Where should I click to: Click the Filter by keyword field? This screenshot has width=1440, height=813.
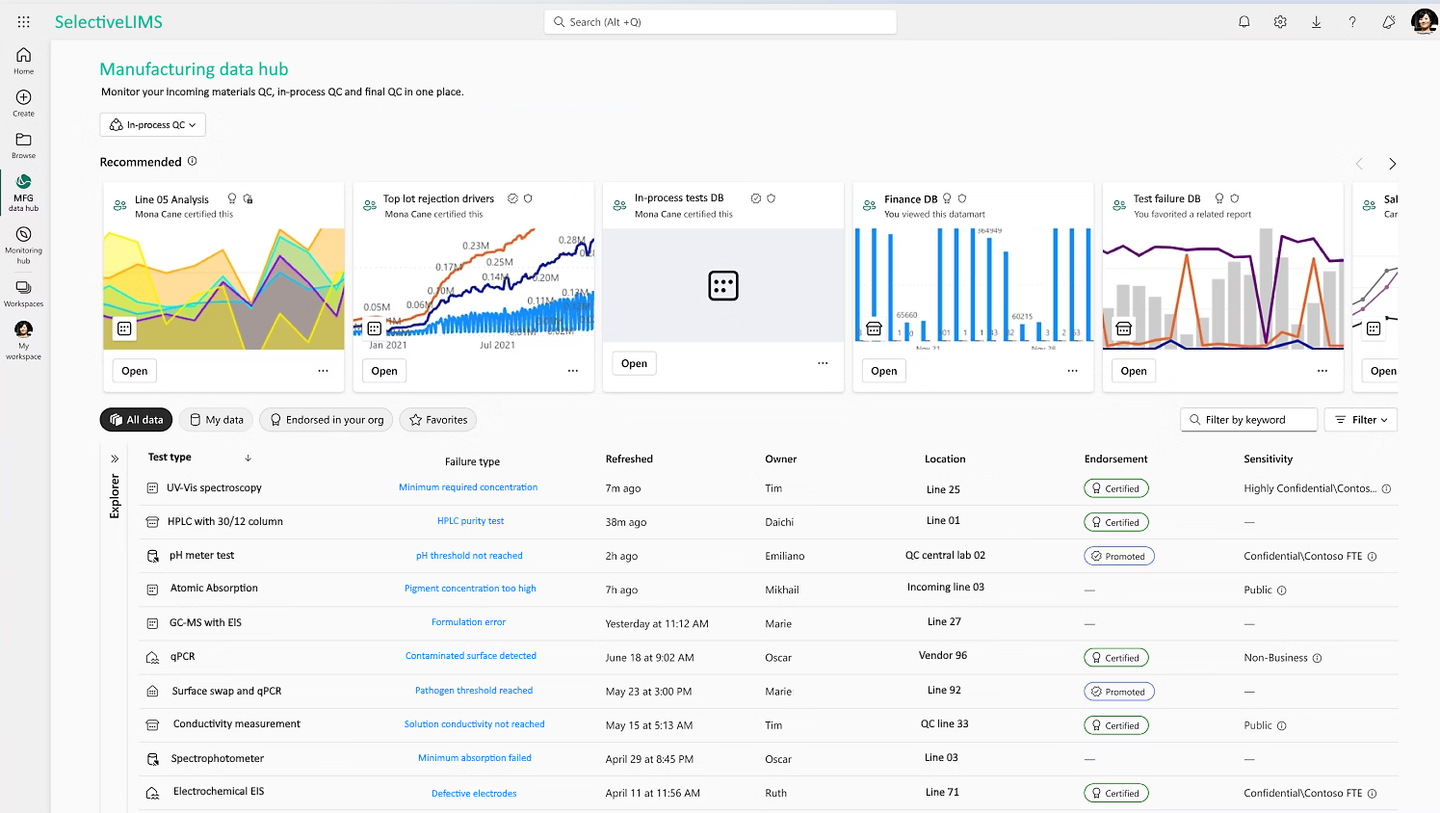pos(1248,420)
